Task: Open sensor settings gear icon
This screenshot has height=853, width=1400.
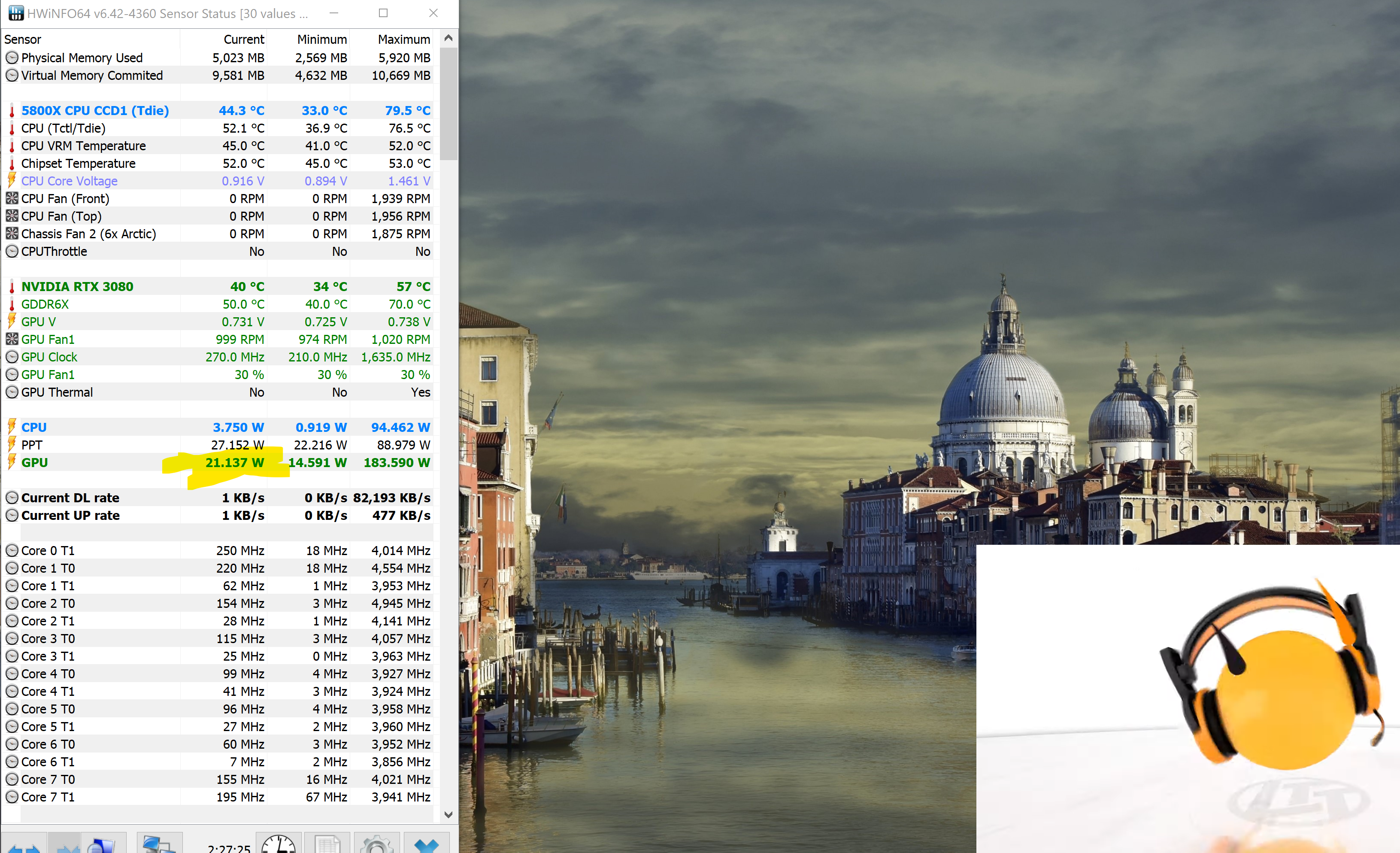Action: 377,844
